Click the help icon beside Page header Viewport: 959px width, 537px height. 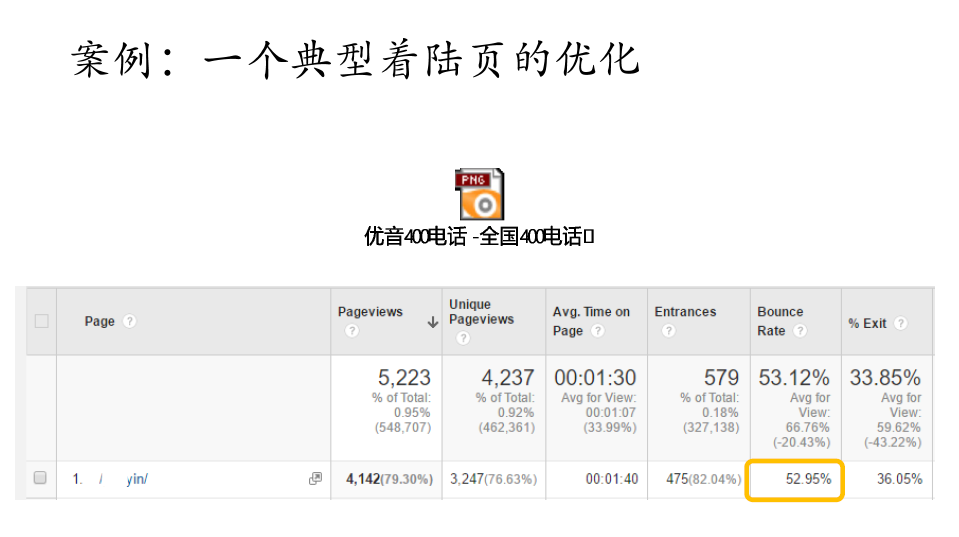click(129, 321)
